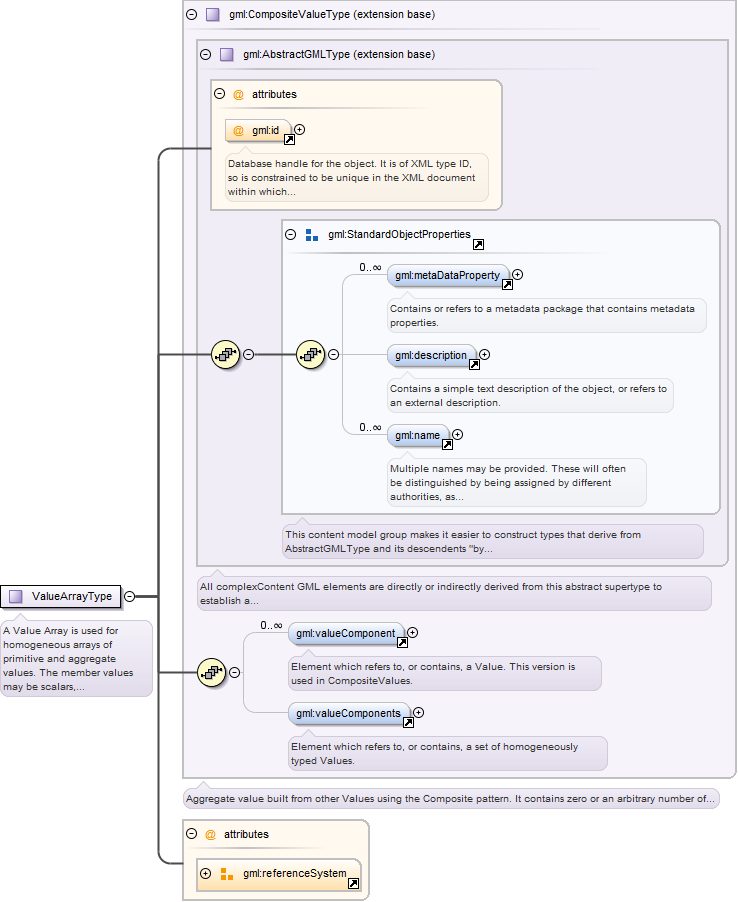Select the gml:id attribute box
The image size is (738, 902).
[258, 131]
